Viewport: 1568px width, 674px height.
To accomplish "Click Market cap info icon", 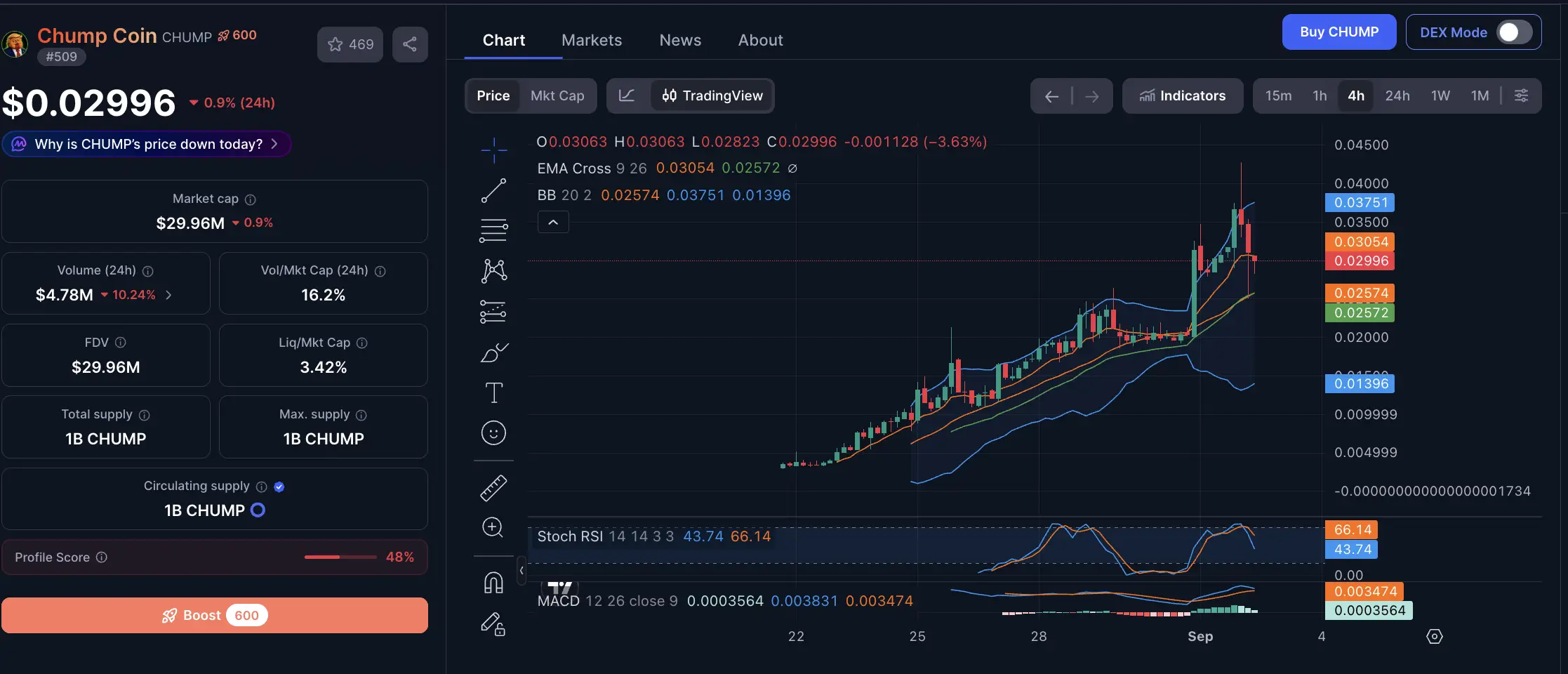I will point(251,199).
